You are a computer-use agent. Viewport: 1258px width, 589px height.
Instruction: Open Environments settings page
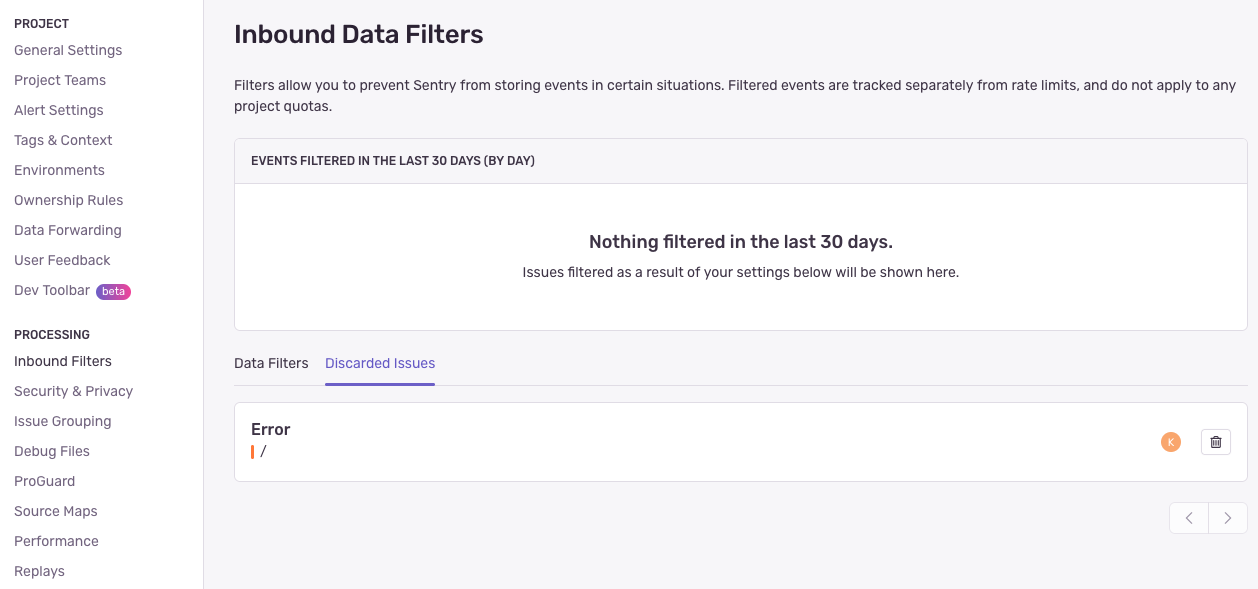59,170
